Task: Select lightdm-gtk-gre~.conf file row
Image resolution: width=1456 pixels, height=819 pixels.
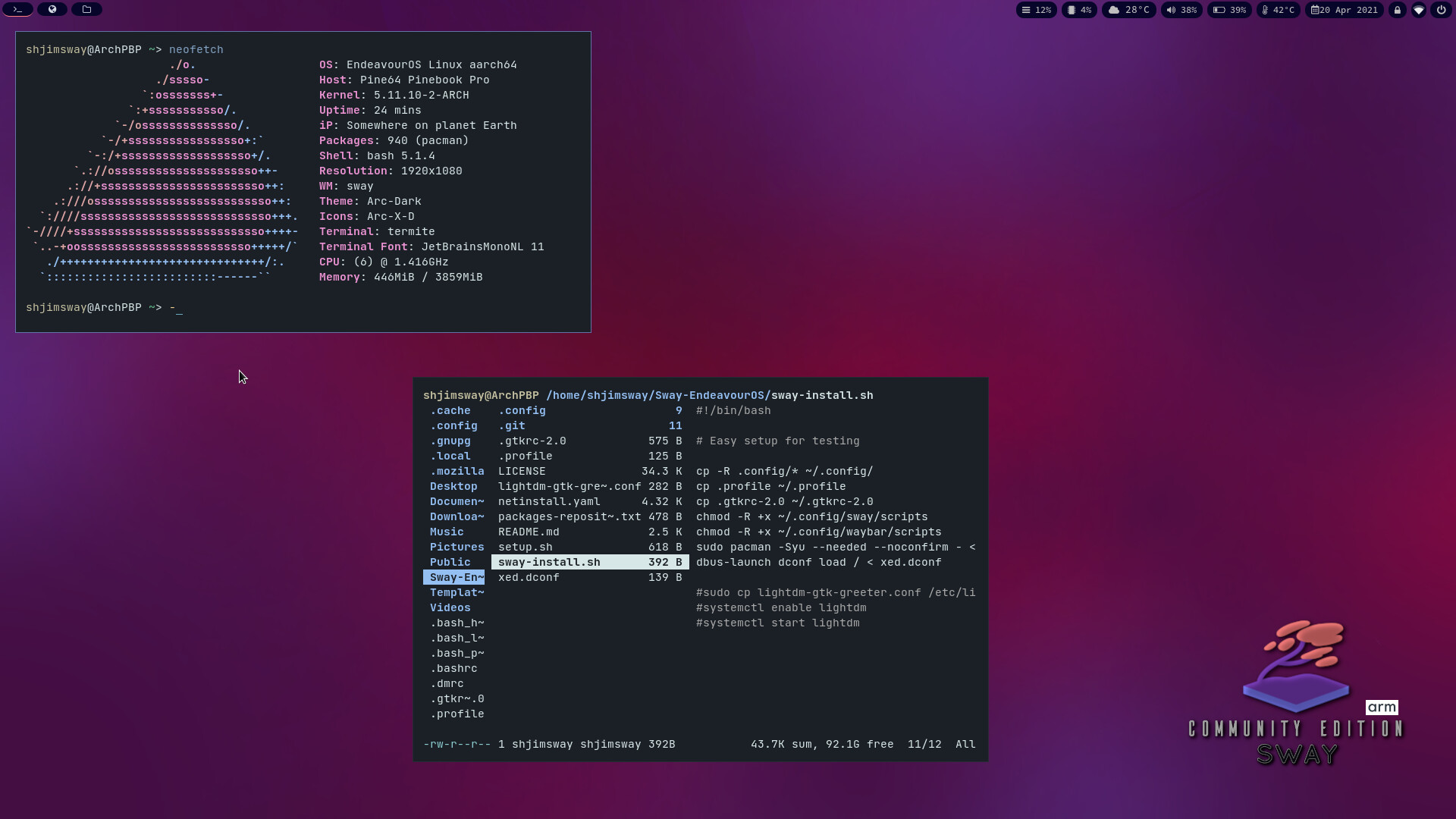Action: pos(590,486)
